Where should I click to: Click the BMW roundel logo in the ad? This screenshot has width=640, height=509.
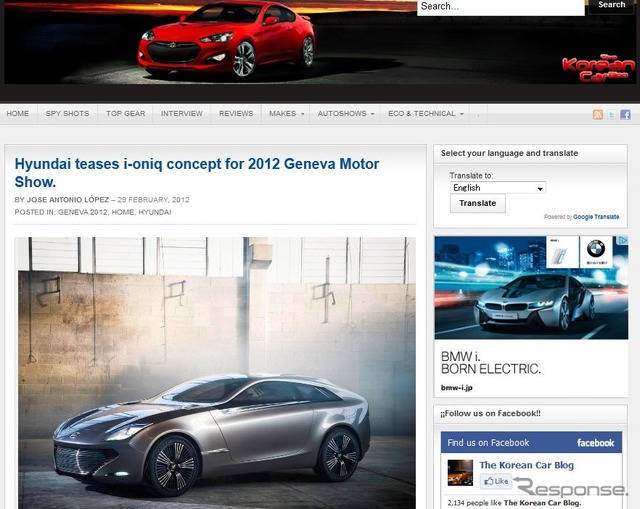(596, 250)
